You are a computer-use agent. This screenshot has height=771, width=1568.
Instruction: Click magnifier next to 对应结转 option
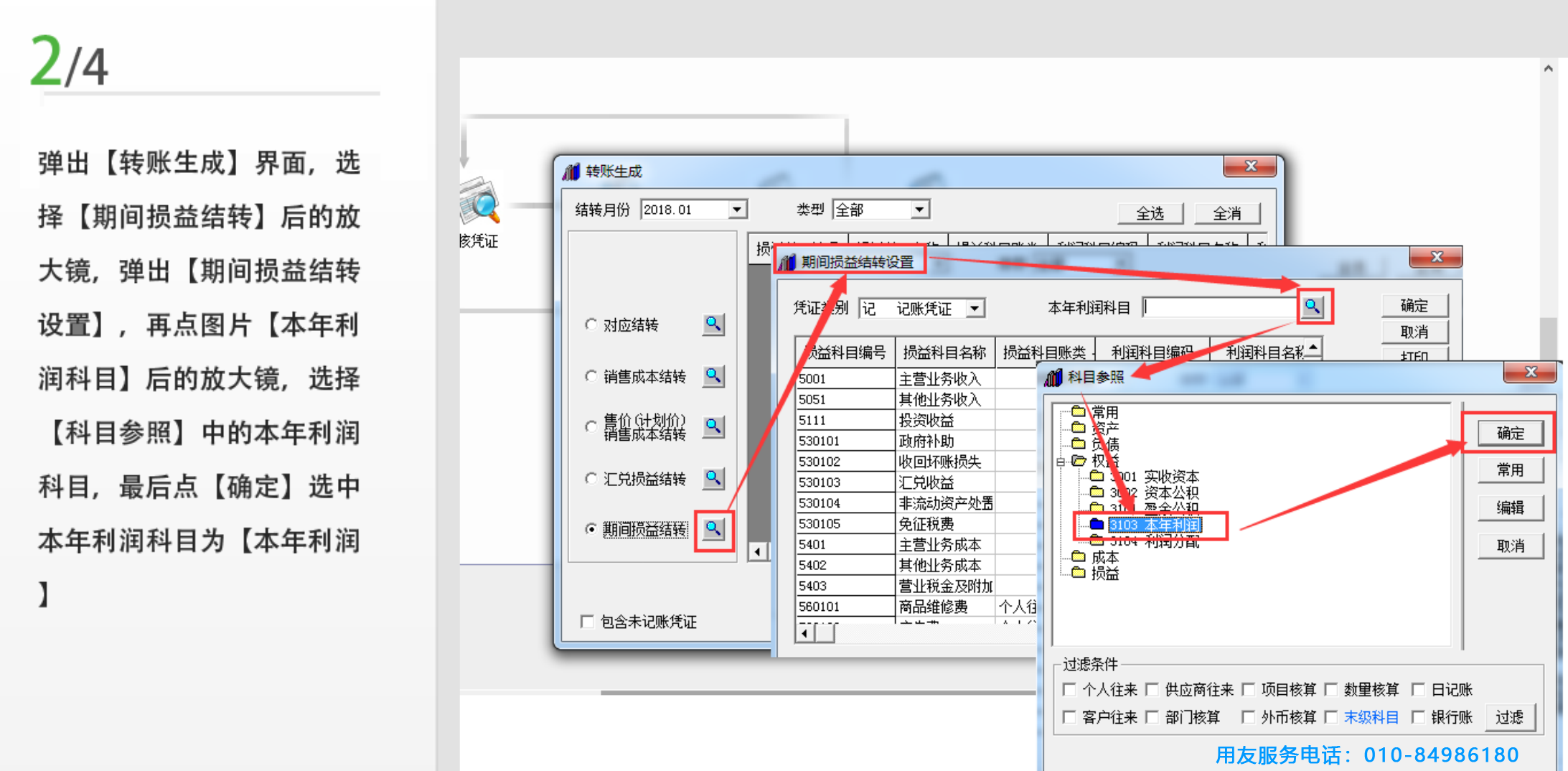713,324
